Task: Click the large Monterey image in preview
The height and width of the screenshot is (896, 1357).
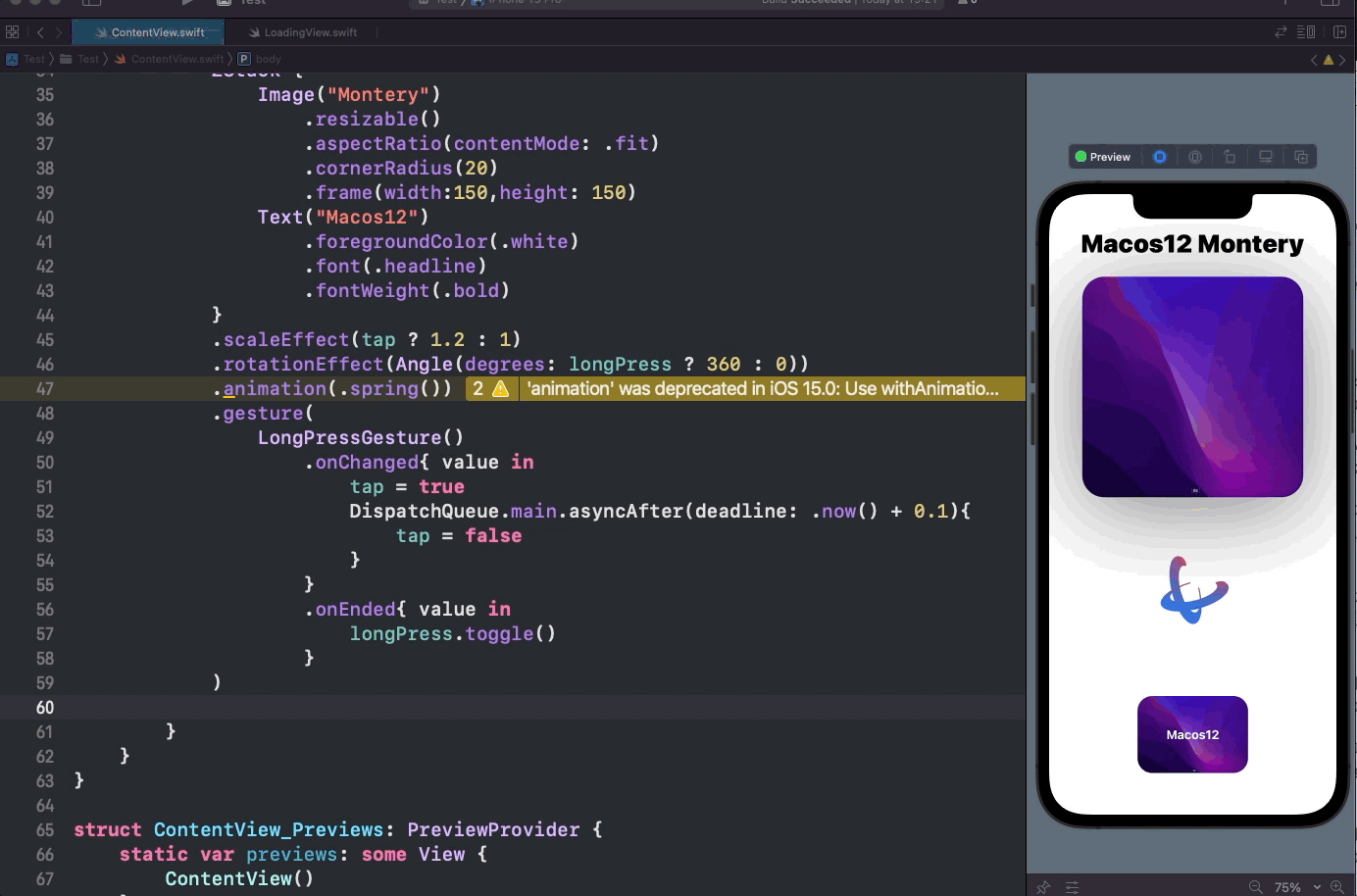Action: pos(1192,386)
